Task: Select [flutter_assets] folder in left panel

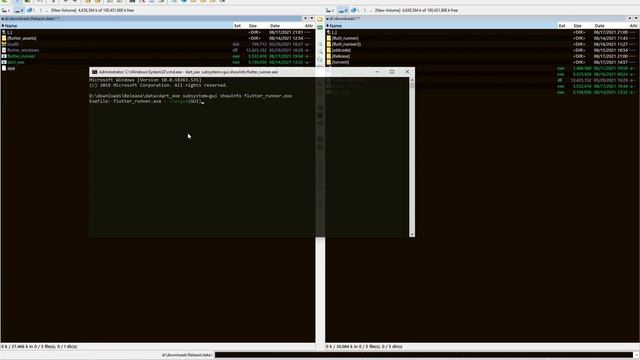Action: pyautogui.click(x=158, y=38)
